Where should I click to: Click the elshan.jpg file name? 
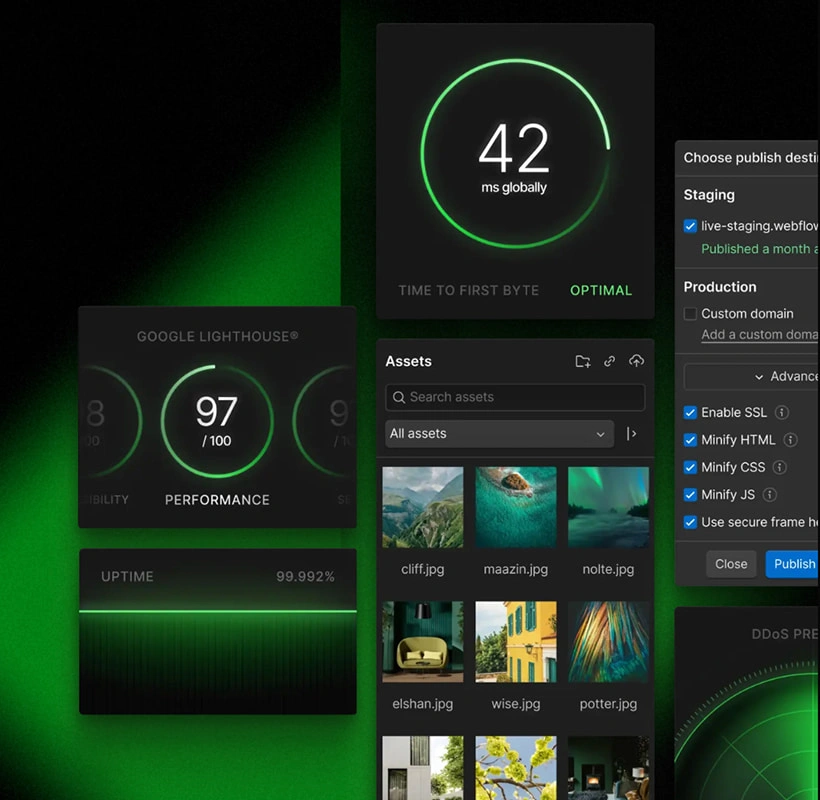(423, 704)
